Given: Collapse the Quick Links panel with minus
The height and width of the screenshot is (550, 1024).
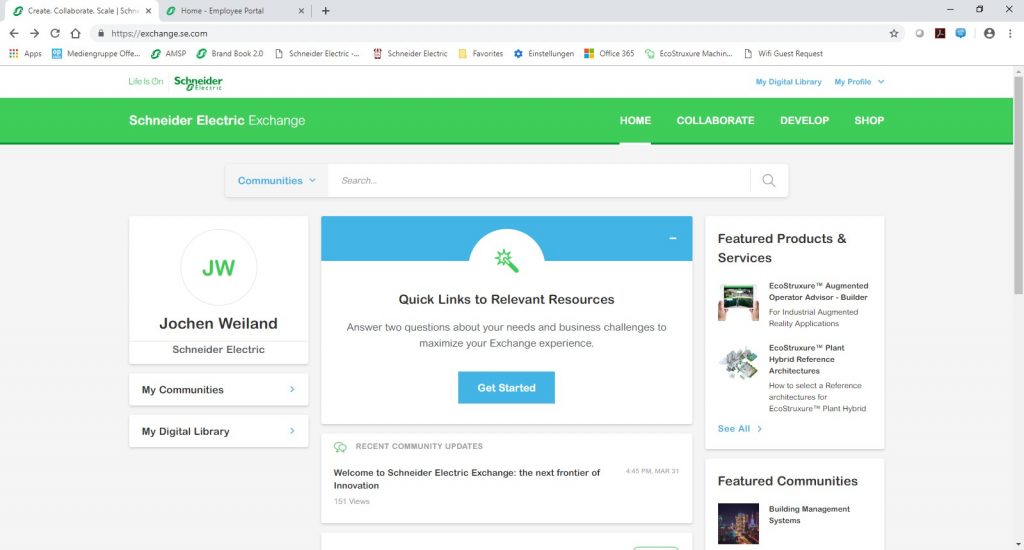Looking at the screenshot, I should [673, 238].
